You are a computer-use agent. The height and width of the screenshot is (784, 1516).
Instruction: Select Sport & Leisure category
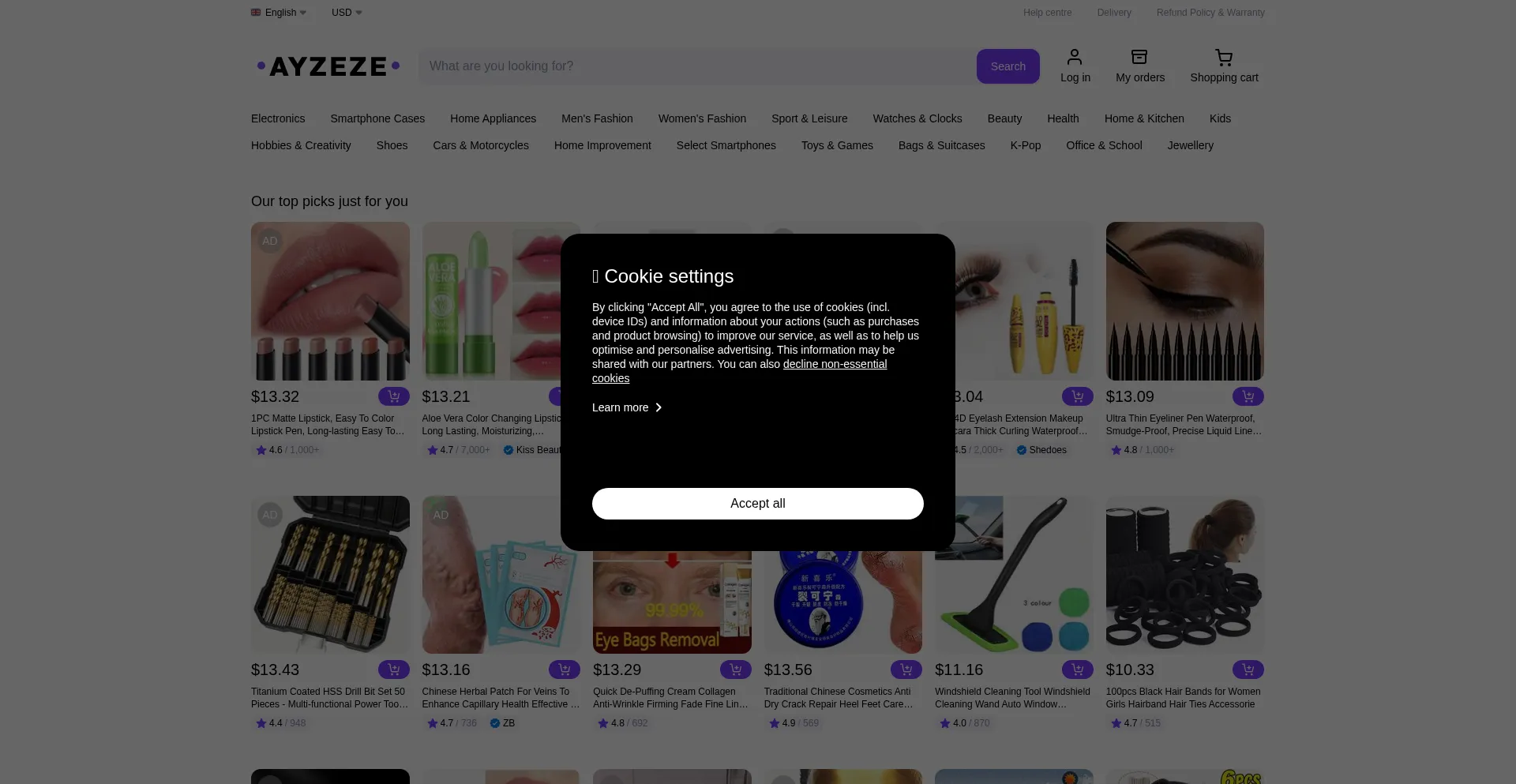pyautogui.click(x=809, y=118)
